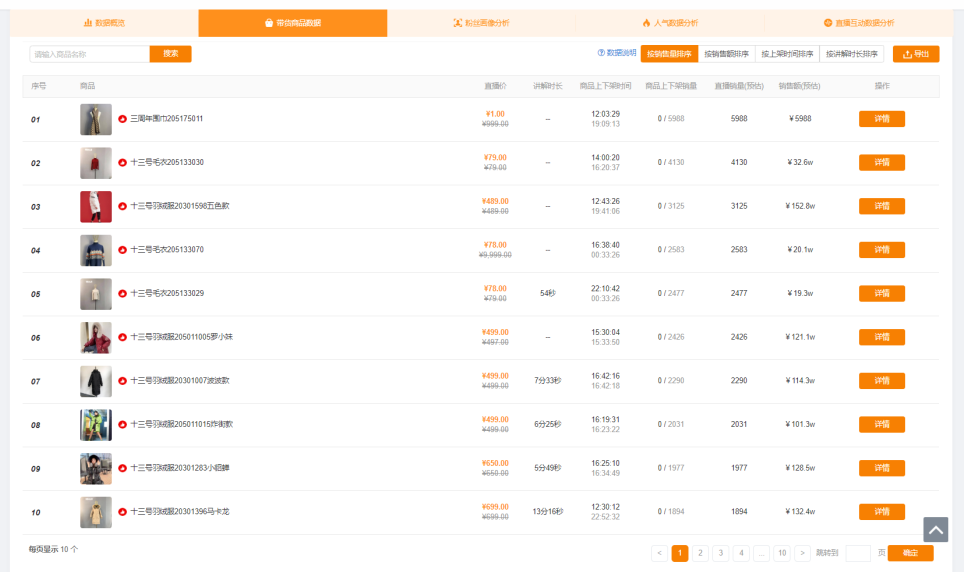Sort by 按讲解时长排序

(x=851, y=54)
